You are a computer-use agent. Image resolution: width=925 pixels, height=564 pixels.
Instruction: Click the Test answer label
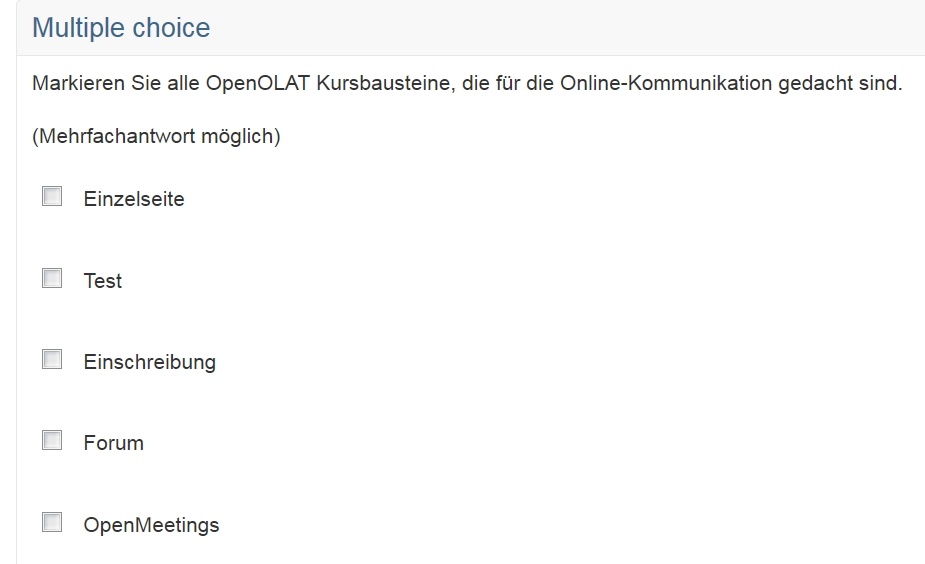click(x=103, y=281)
